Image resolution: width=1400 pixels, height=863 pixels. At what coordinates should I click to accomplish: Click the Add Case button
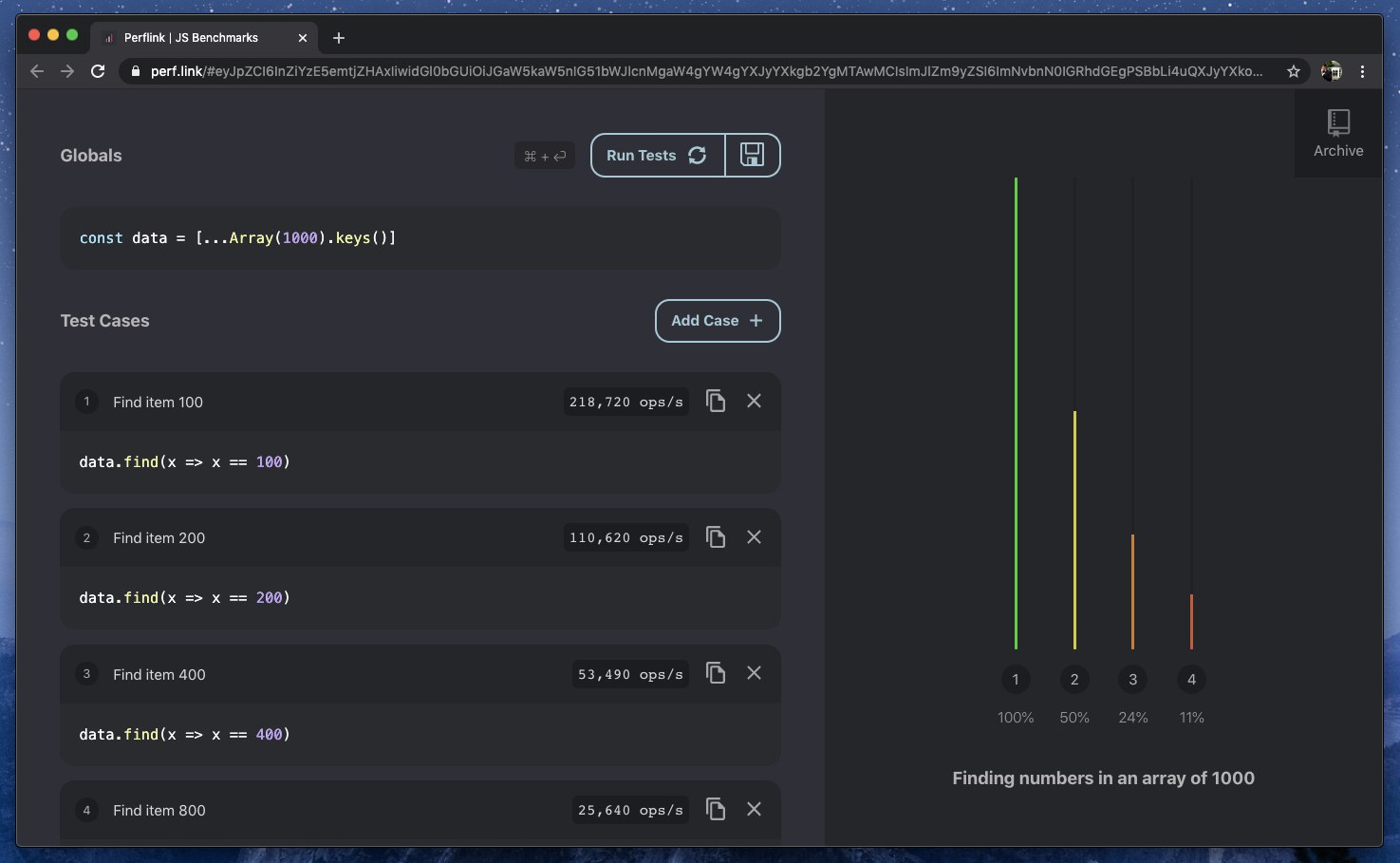click(718, 321)
